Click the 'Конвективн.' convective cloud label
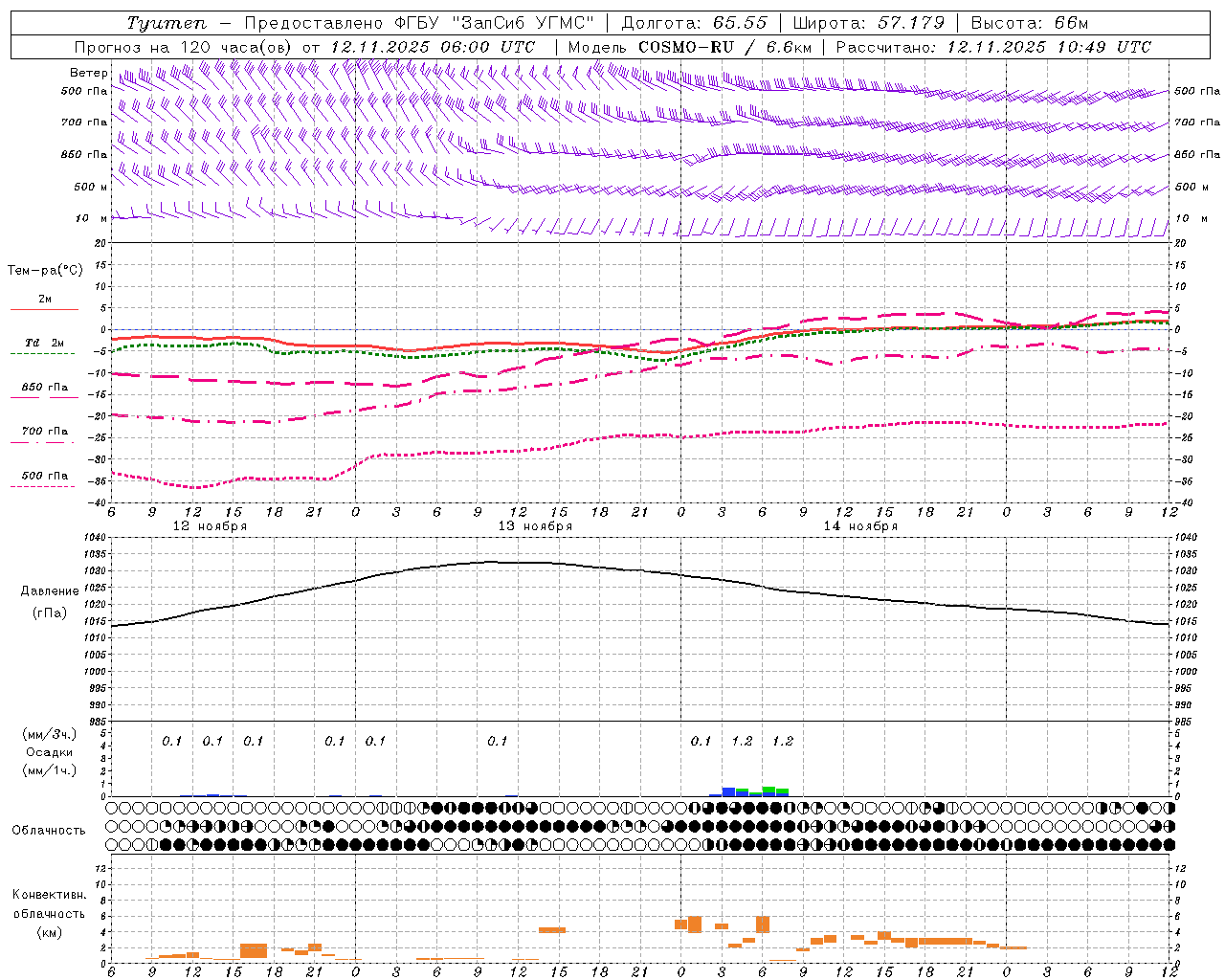1225x980 pixels. click(x=49, y=895)
